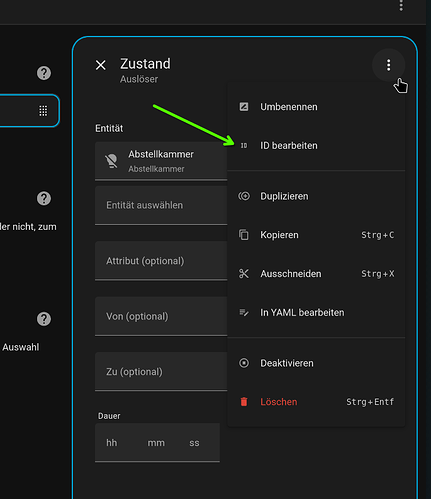
Task: Select Duplizieren in the menu
Action: tap(316, 196)
